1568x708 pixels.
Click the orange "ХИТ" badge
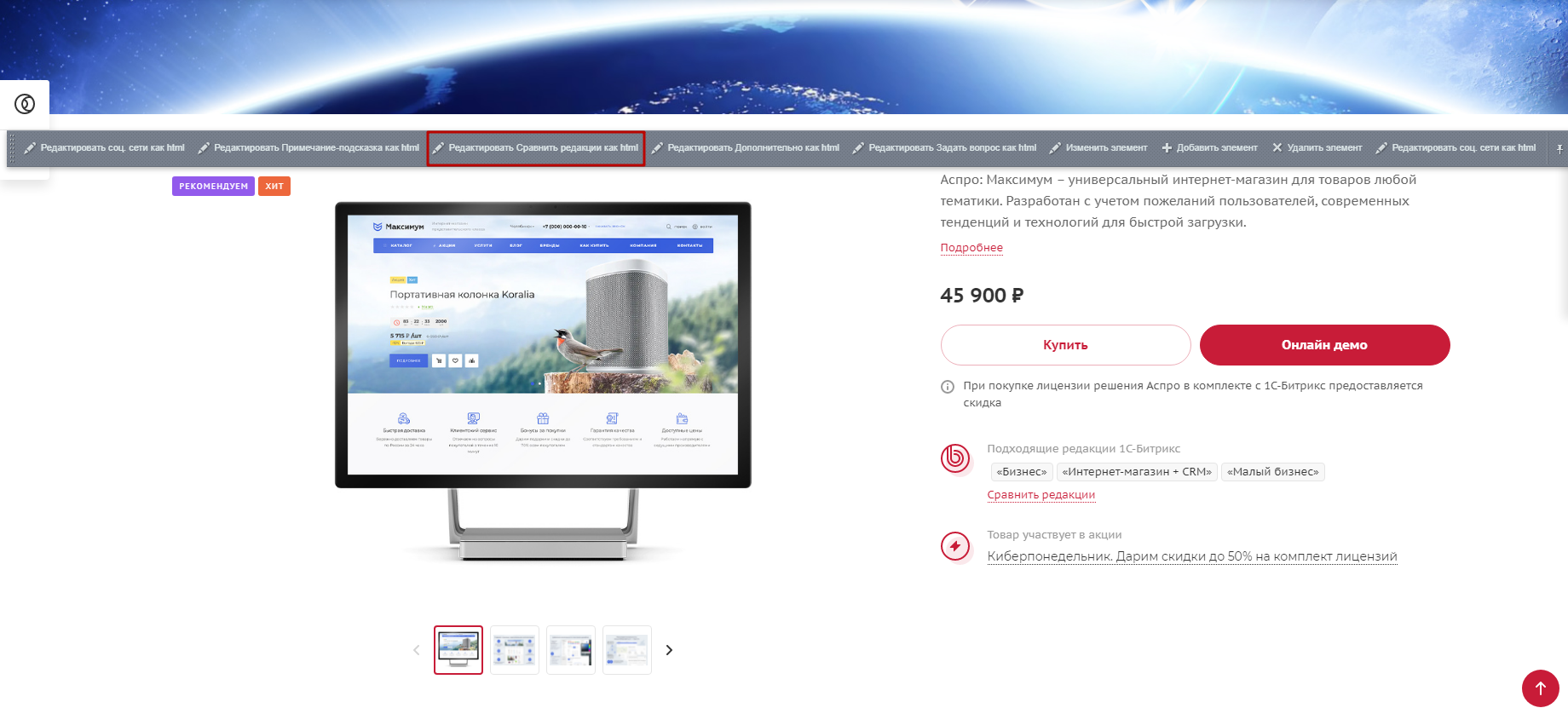[274, 186]
